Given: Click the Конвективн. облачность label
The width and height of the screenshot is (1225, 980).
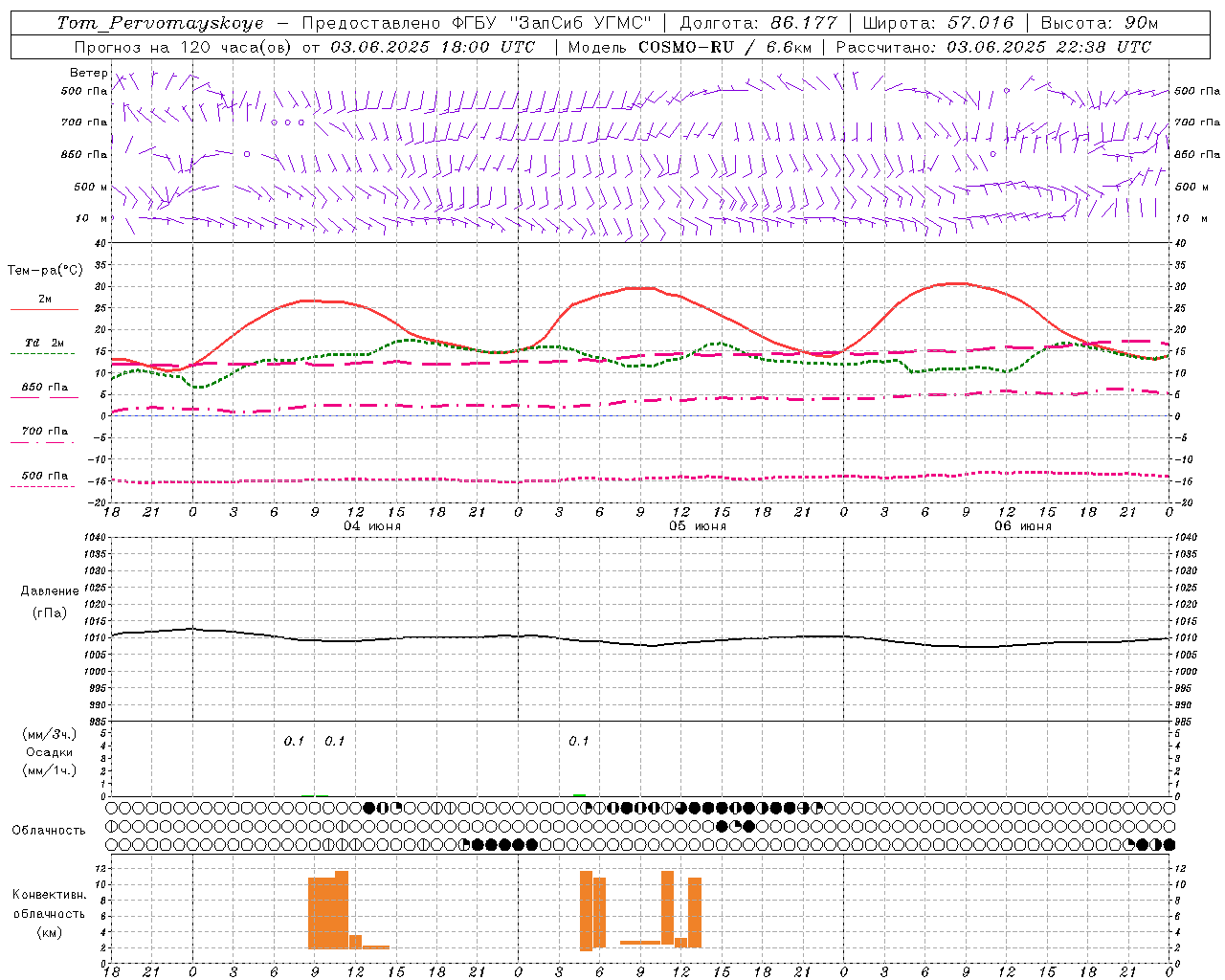Looking at the screenshot, I should pyautogui.click(x=49, y=904).
